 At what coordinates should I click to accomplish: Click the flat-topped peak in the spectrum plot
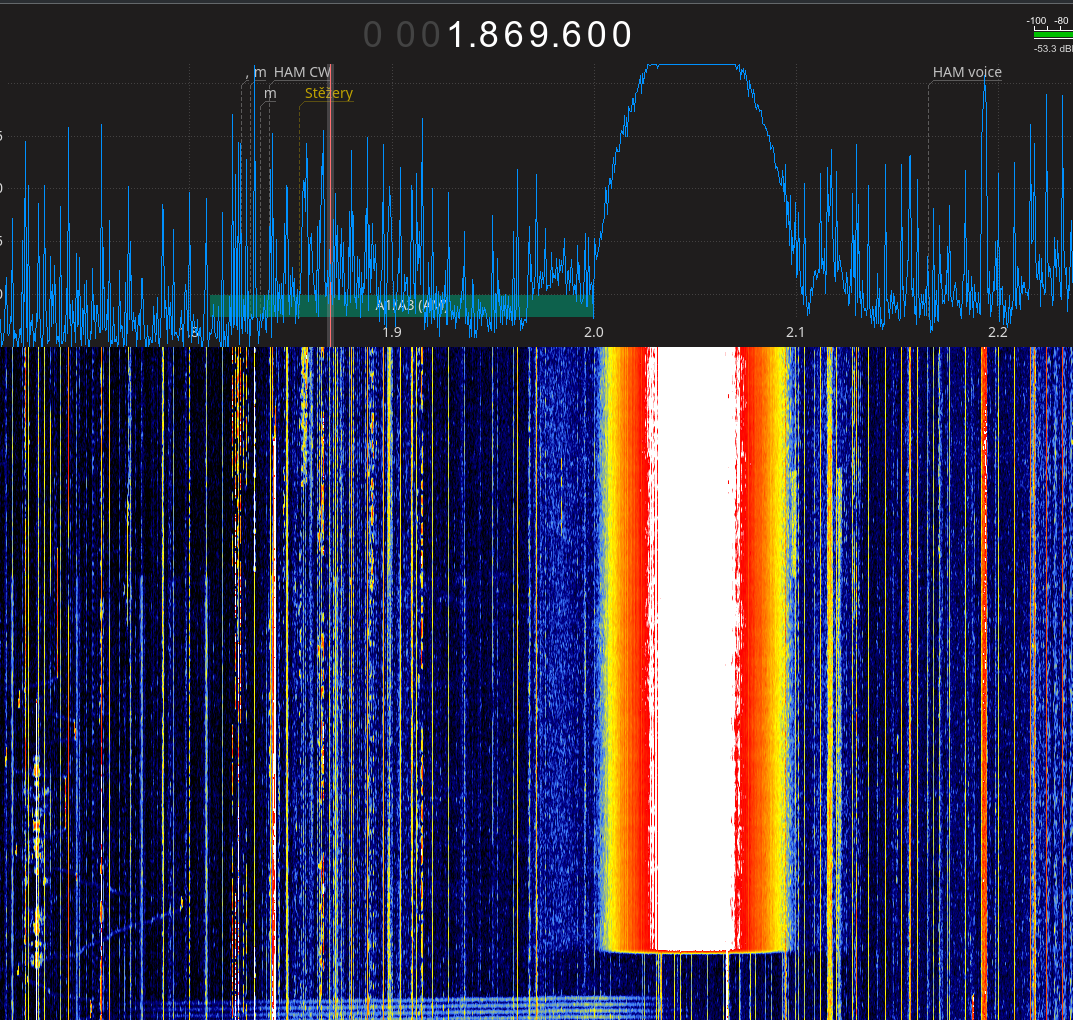coord(694,66)
